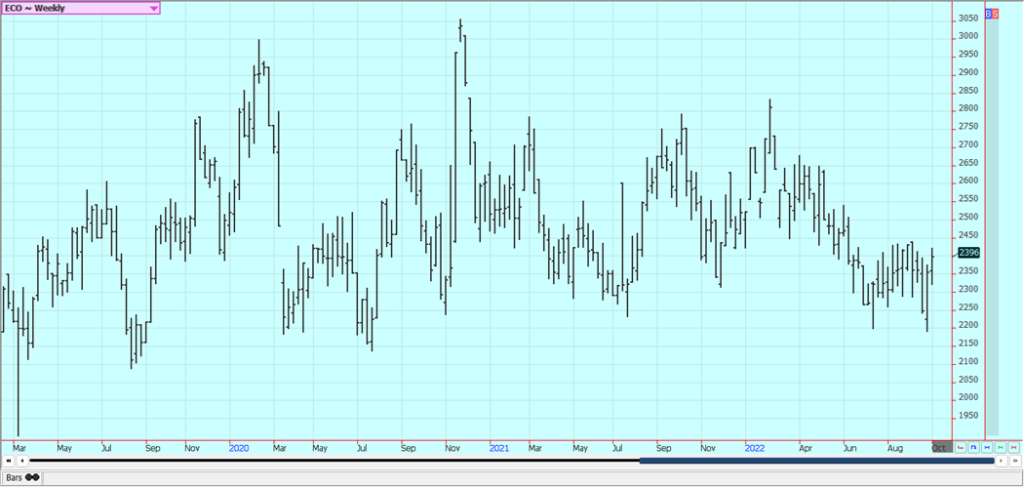Click the 2500 price axis label
Image resolution: width=1024 pixels, height=487 pixels.
coord(968,217)
